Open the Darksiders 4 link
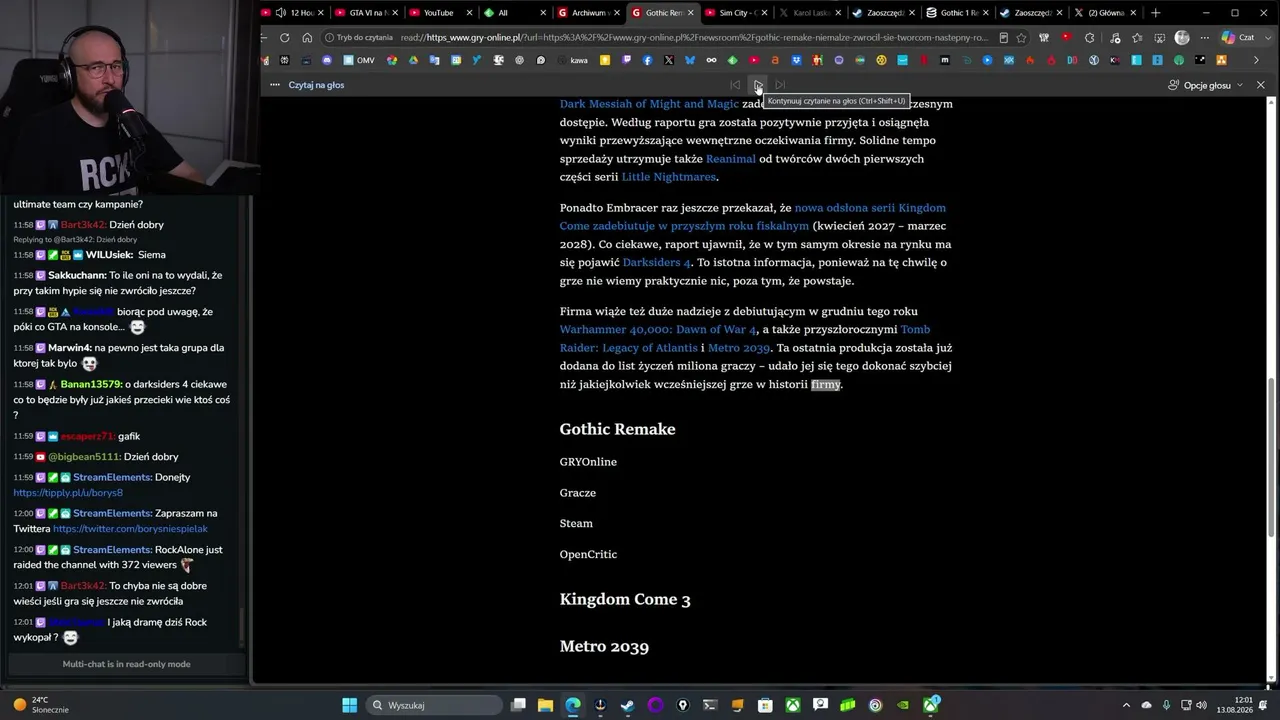 coord(657,262)
